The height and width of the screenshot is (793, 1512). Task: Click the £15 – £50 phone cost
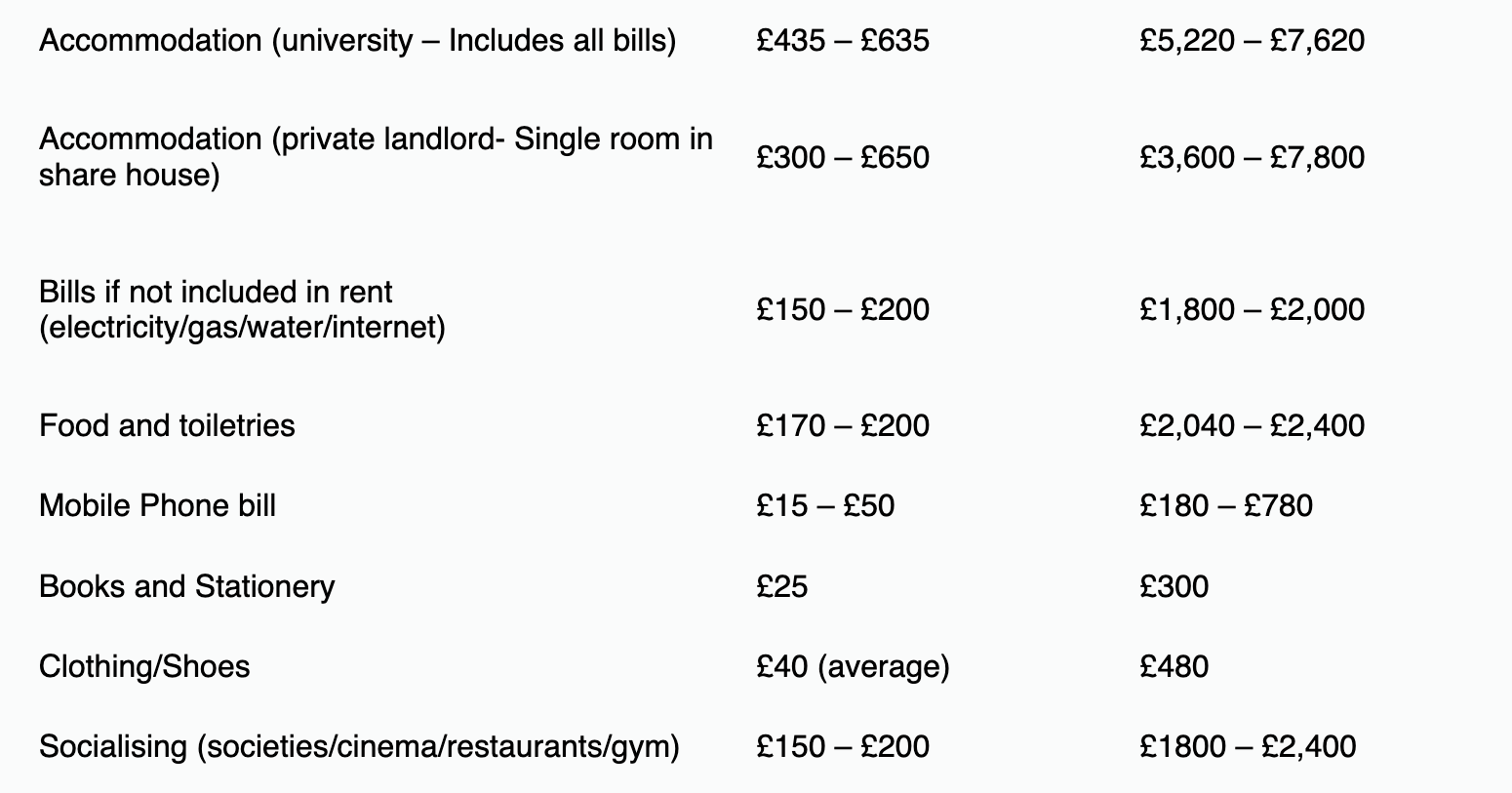(825, 505)
